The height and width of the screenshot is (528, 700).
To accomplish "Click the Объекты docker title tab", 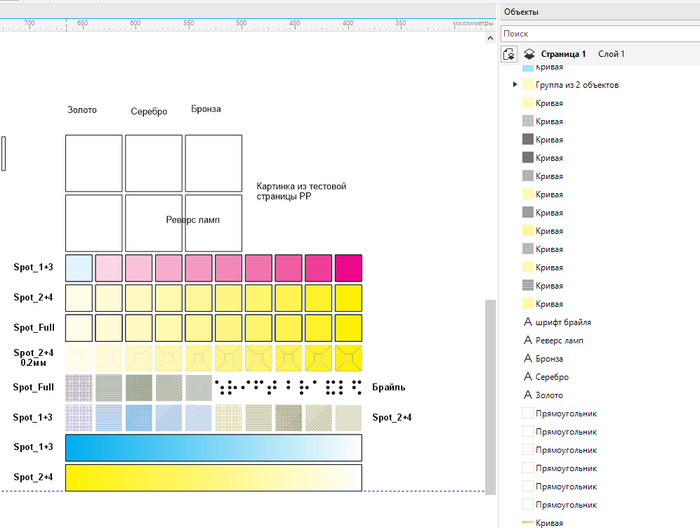I will [x=521, y=12].
